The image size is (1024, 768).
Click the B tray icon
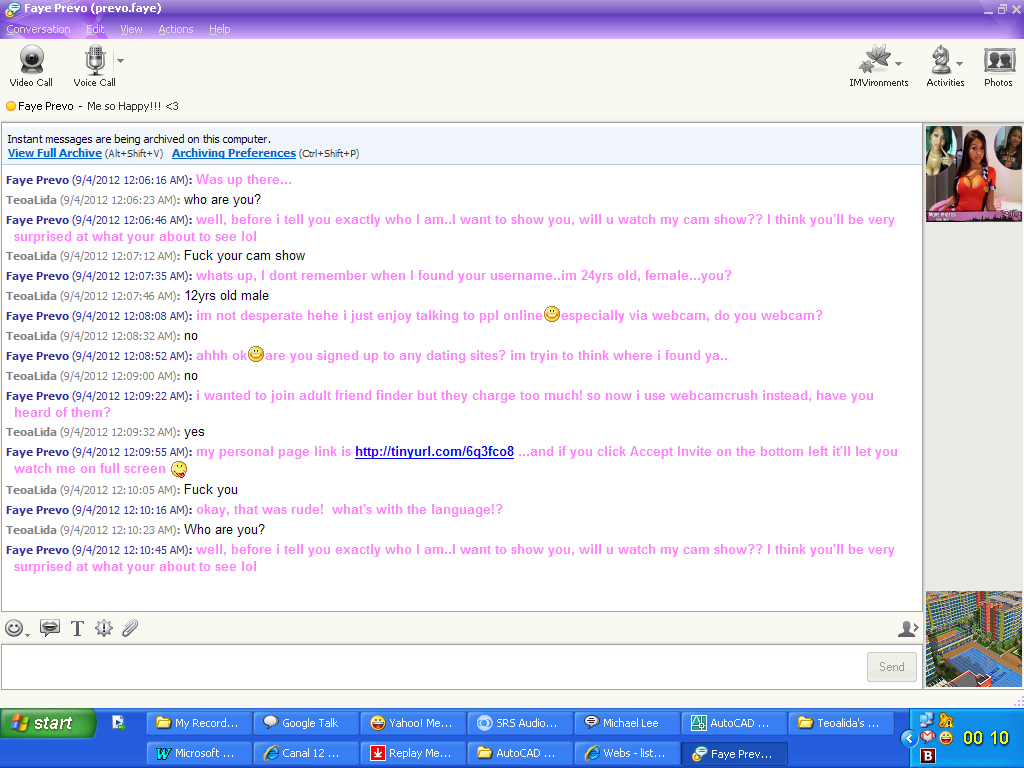pos(927,756)
